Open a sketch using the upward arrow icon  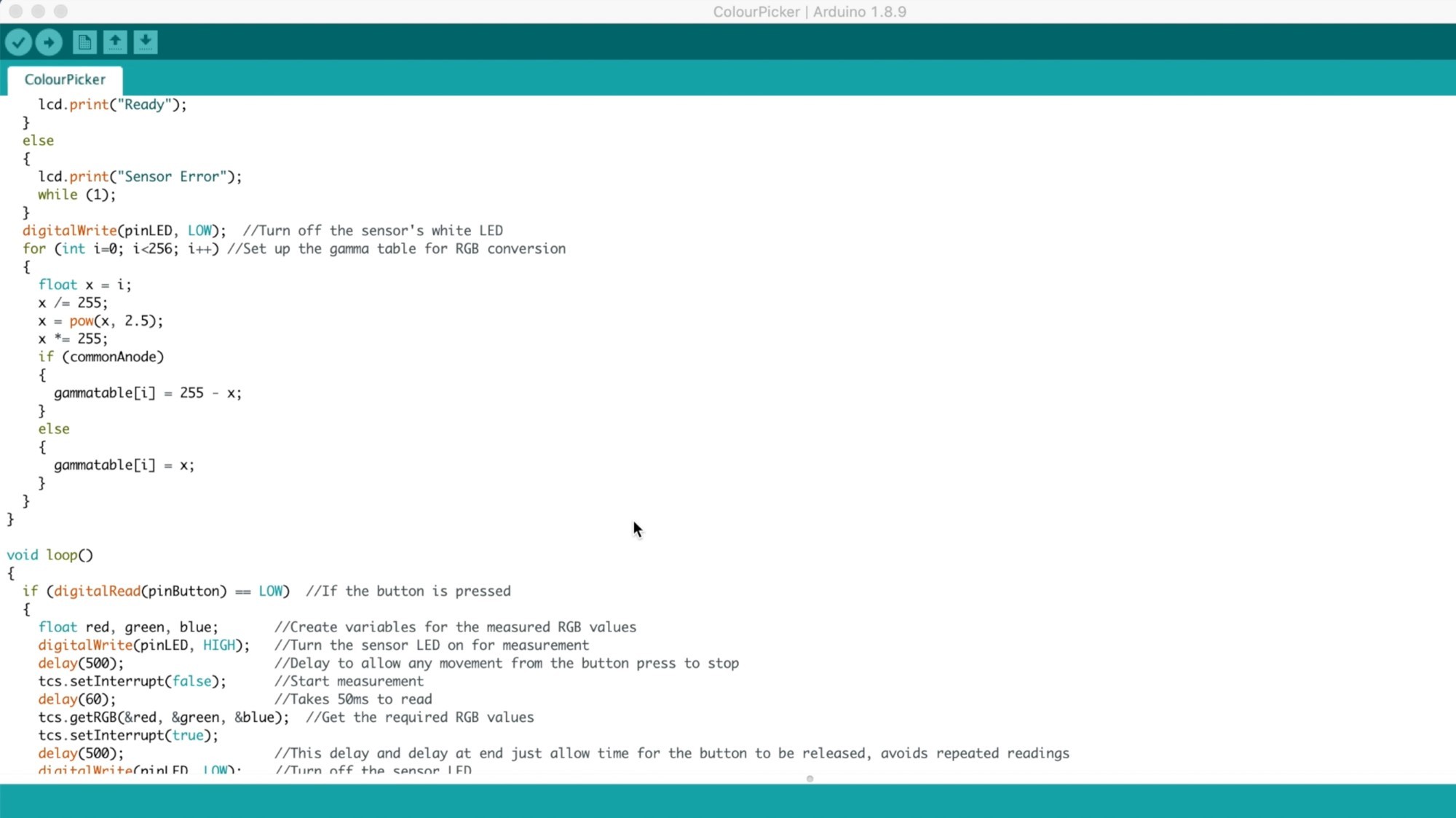pyautogui.click(x=114, y=42)
